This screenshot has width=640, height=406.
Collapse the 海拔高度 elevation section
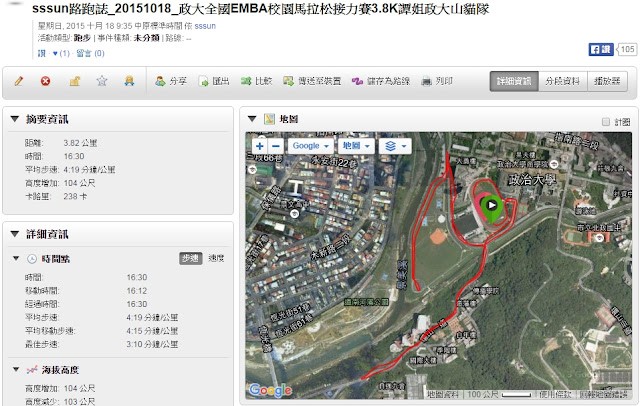pos(16,370)
